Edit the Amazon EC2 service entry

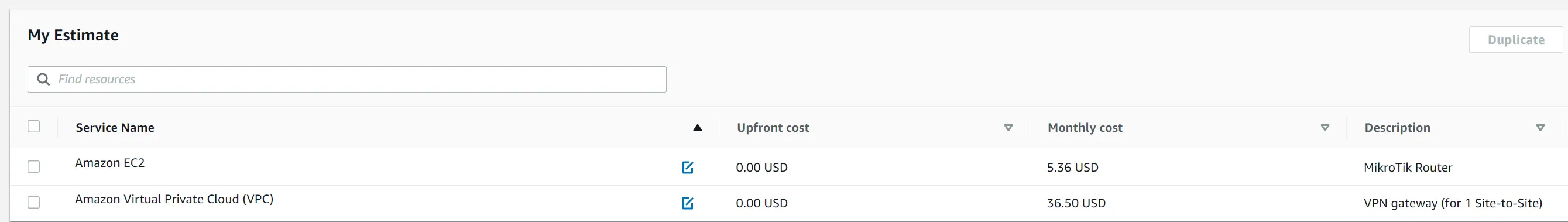click(x=688, y=167)
